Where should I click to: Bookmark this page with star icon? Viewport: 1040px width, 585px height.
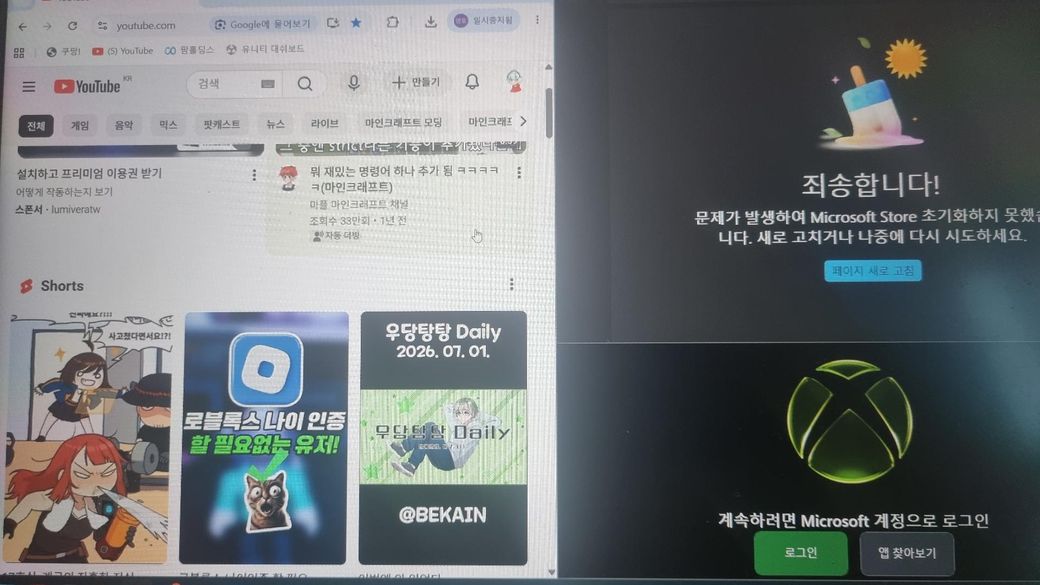click(x=356, y=23)
